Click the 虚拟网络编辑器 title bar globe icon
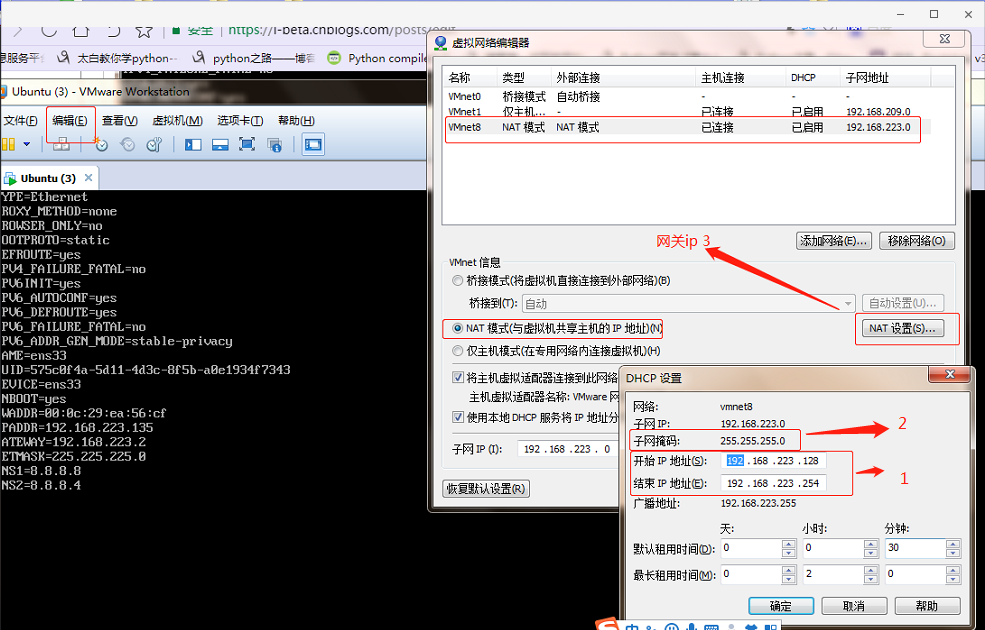Image resolution: width=985 pixels, height=630 pixels. pos(441,43)
